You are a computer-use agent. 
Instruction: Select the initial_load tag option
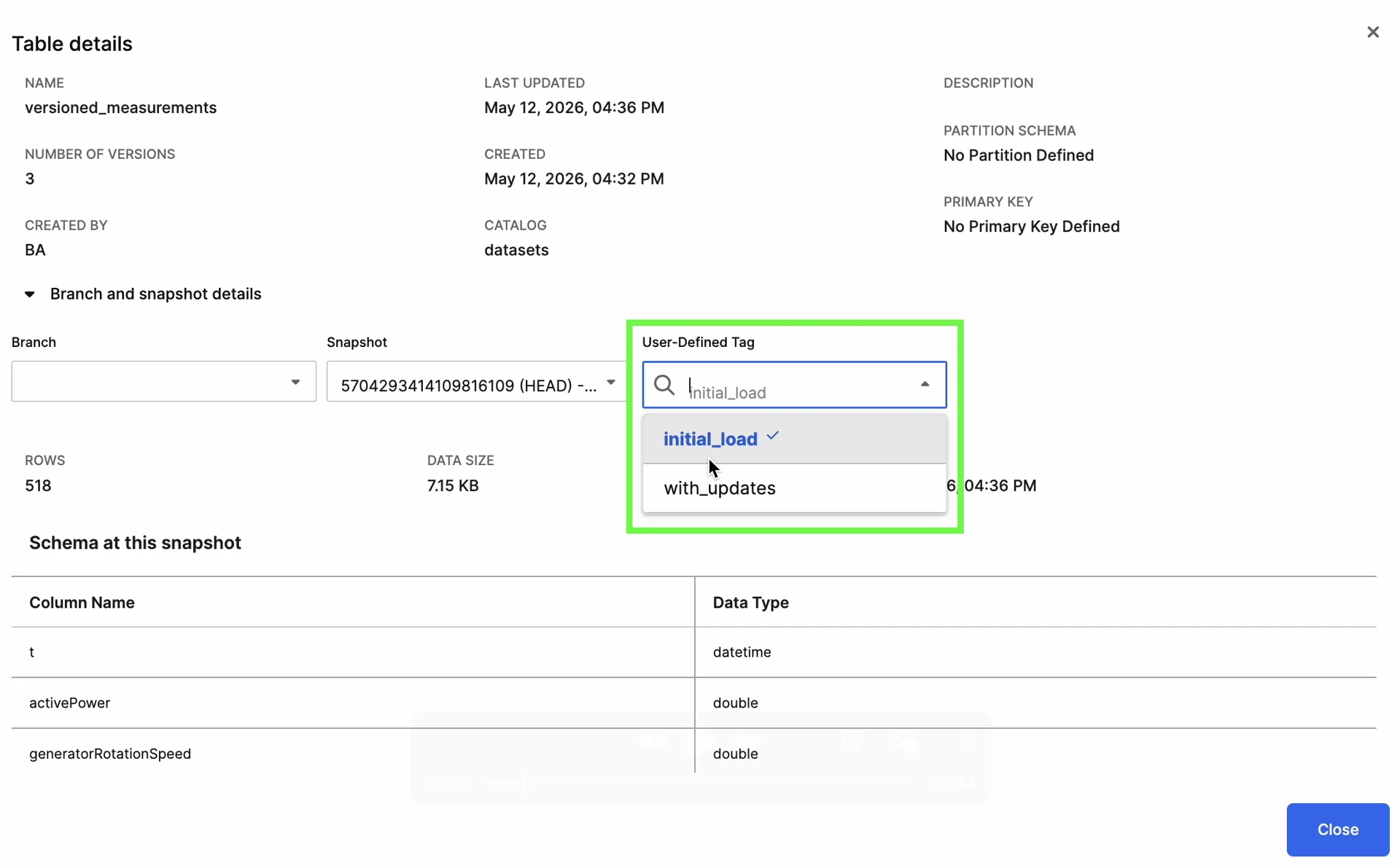point(794,439)
